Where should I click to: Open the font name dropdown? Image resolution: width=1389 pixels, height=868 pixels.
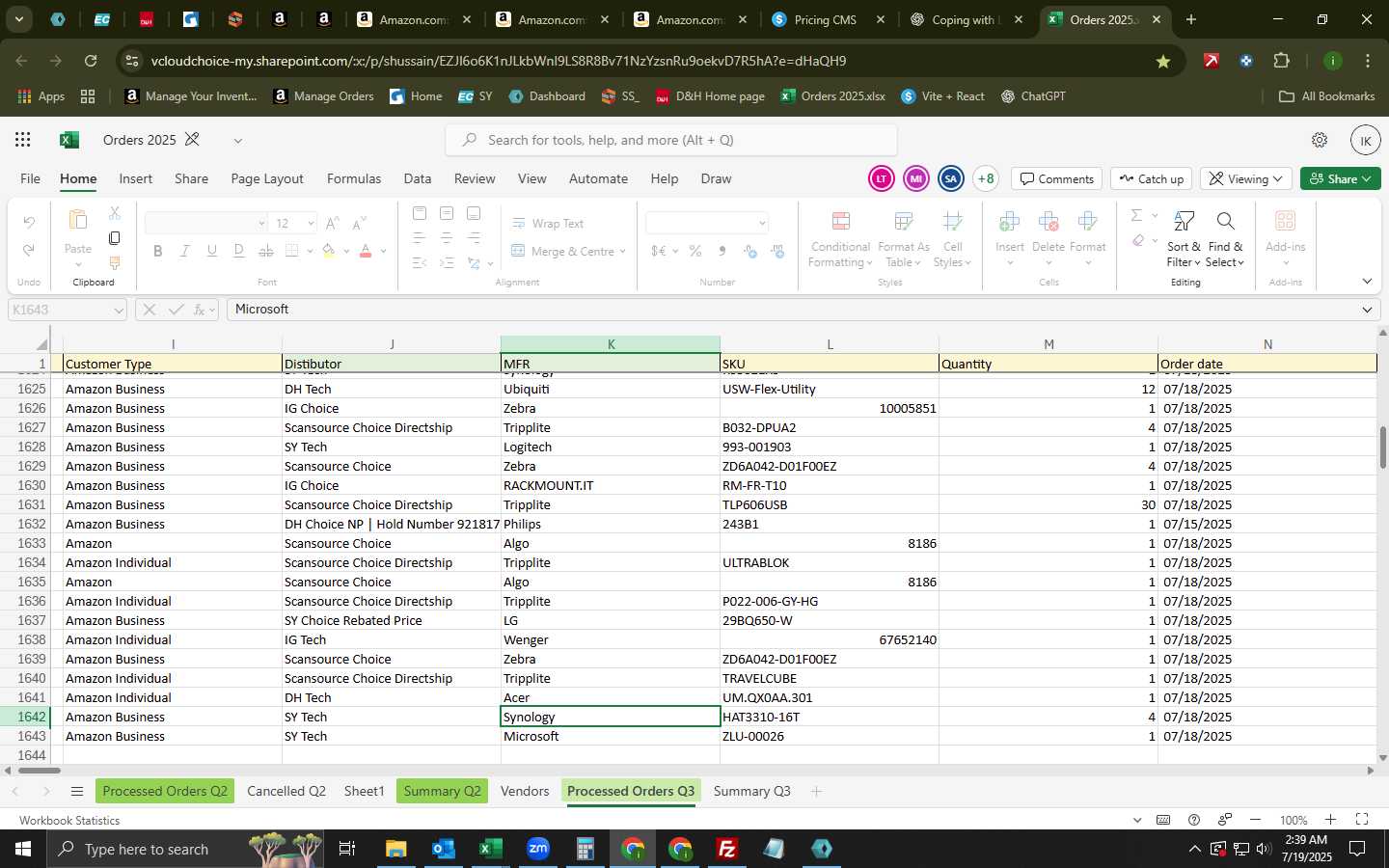[x=261, y=223]
